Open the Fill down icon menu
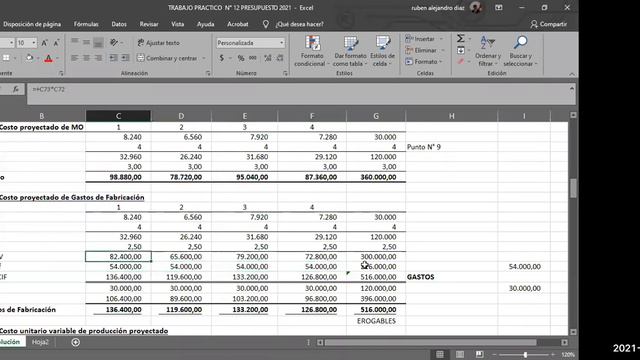This screenshot has height=360, width=640. pyautogui.click(x=461, y=50)
